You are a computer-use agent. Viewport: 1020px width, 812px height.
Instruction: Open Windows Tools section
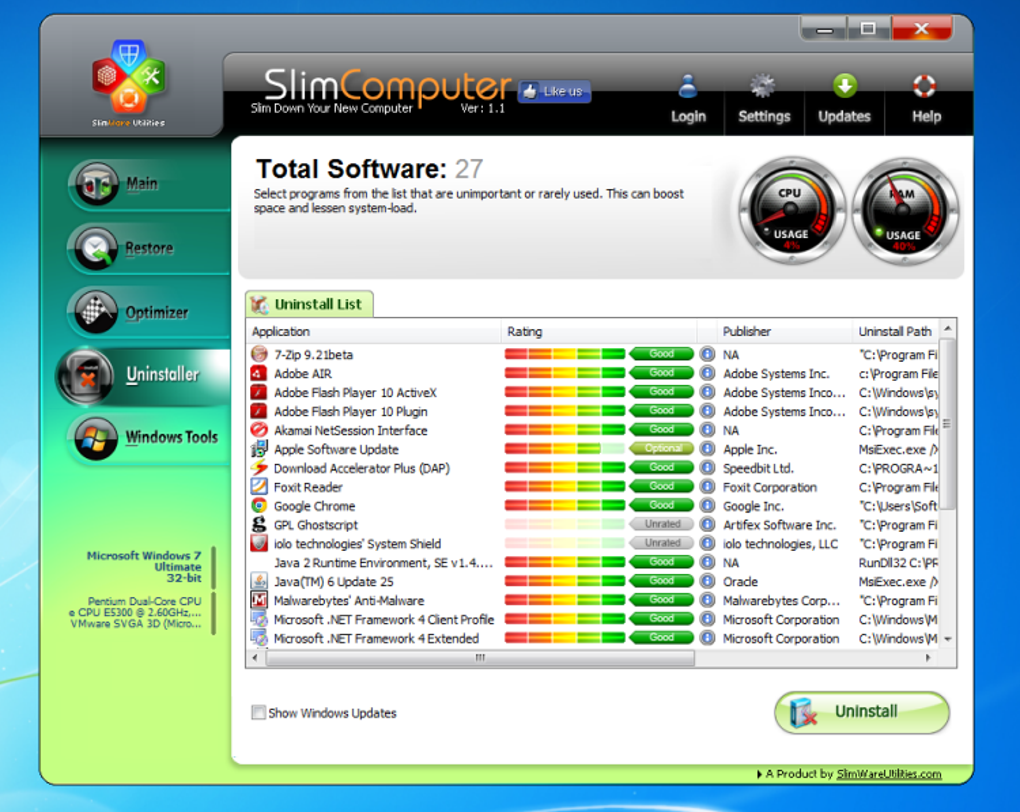pyautogui.click(x=146, y=437)
